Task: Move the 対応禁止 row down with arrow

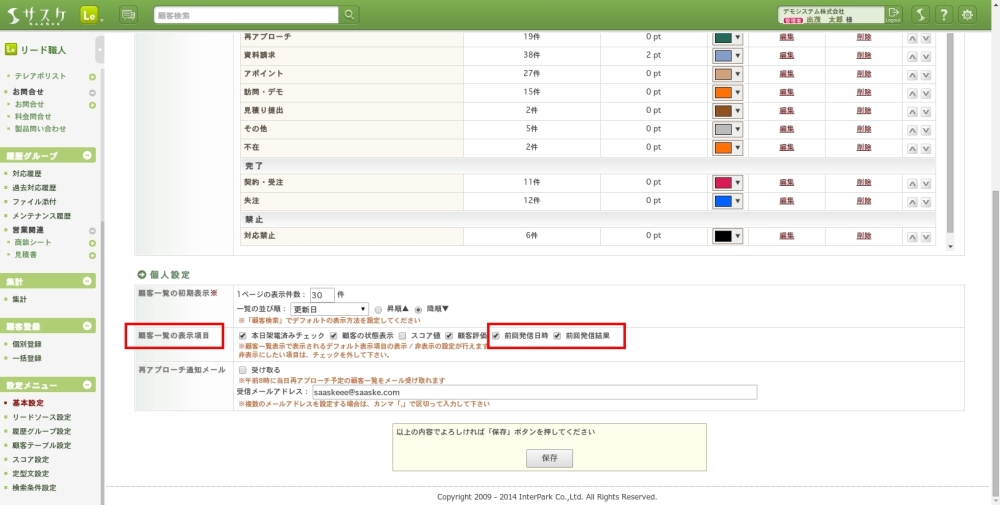Action: point(925,237)
